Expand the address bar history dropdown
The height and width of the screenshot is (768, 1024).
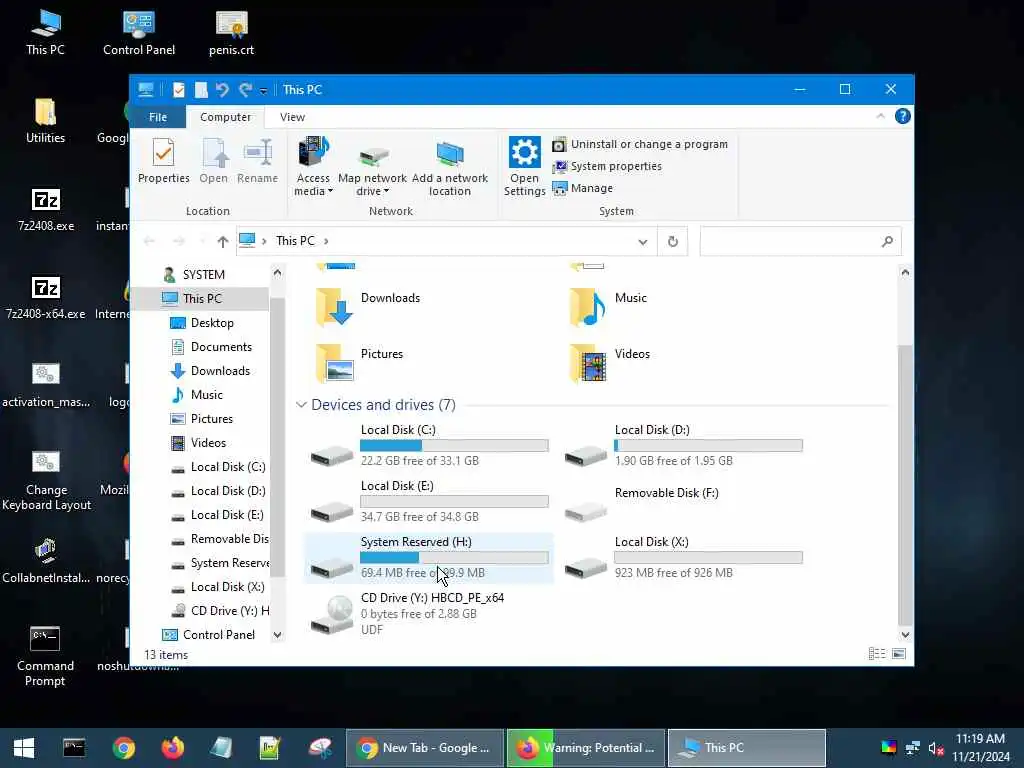point(643,242)
